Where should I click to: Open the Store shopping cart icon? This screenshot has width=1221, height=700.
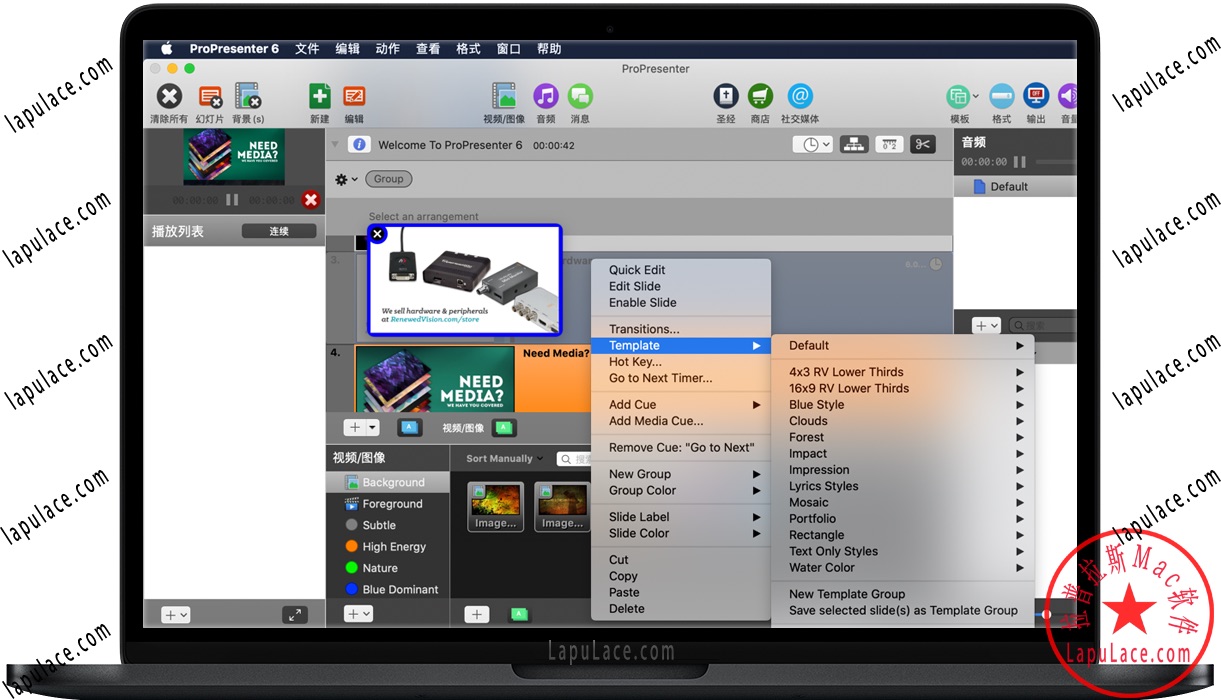[760, 97]
